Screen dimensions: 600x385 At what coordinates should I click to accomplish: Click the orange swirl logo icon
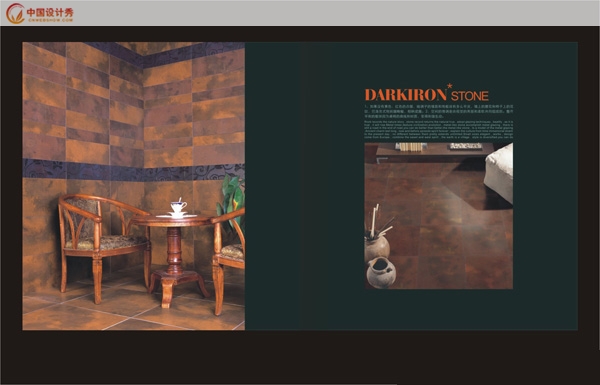[15, 13]
